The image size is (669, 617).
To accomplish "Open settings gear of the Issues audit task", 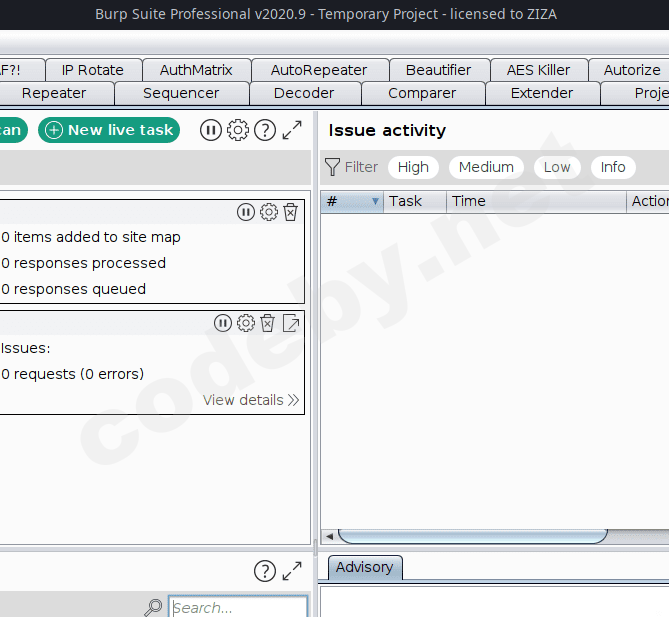I will pyautogui.click(x=246, y=323).
